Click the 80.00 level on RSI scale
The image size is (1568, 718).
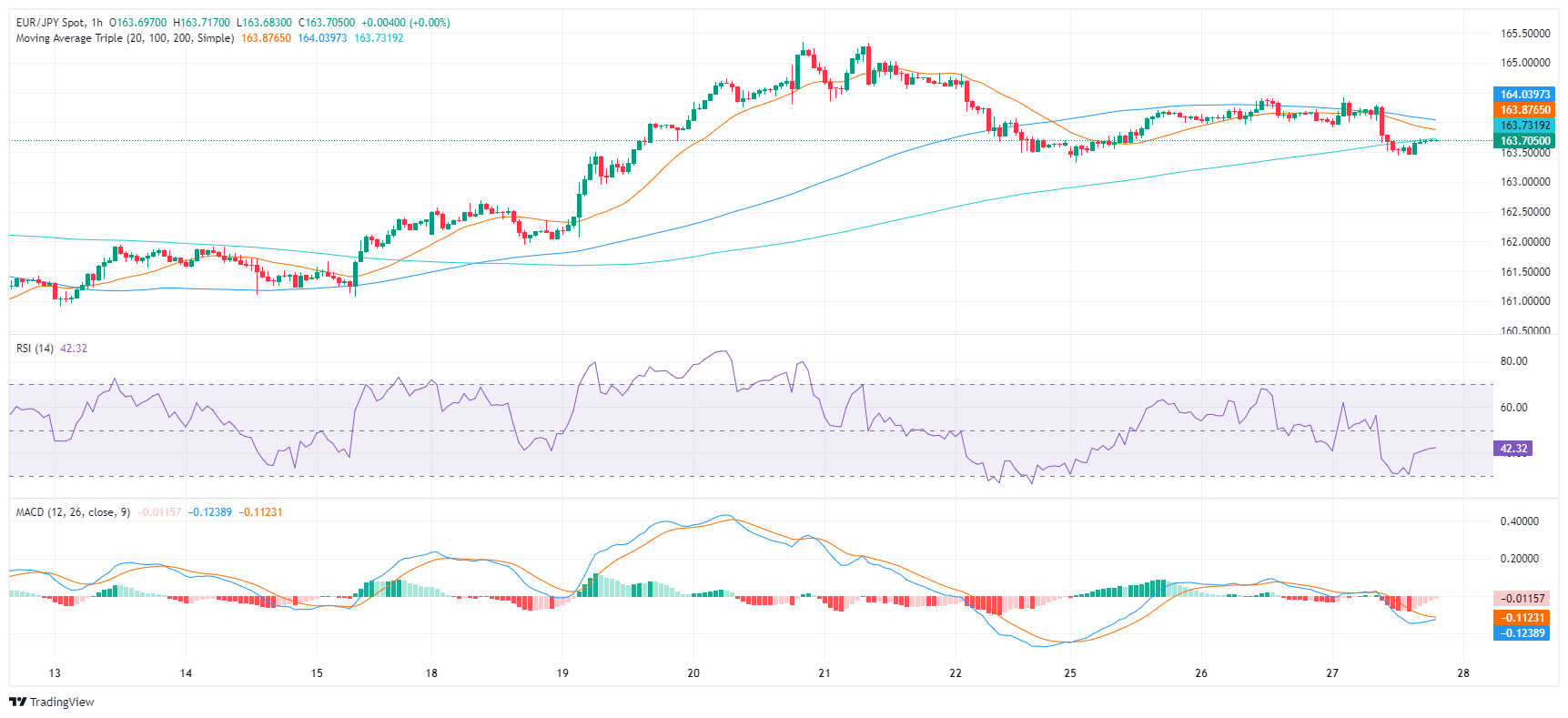1513,361
